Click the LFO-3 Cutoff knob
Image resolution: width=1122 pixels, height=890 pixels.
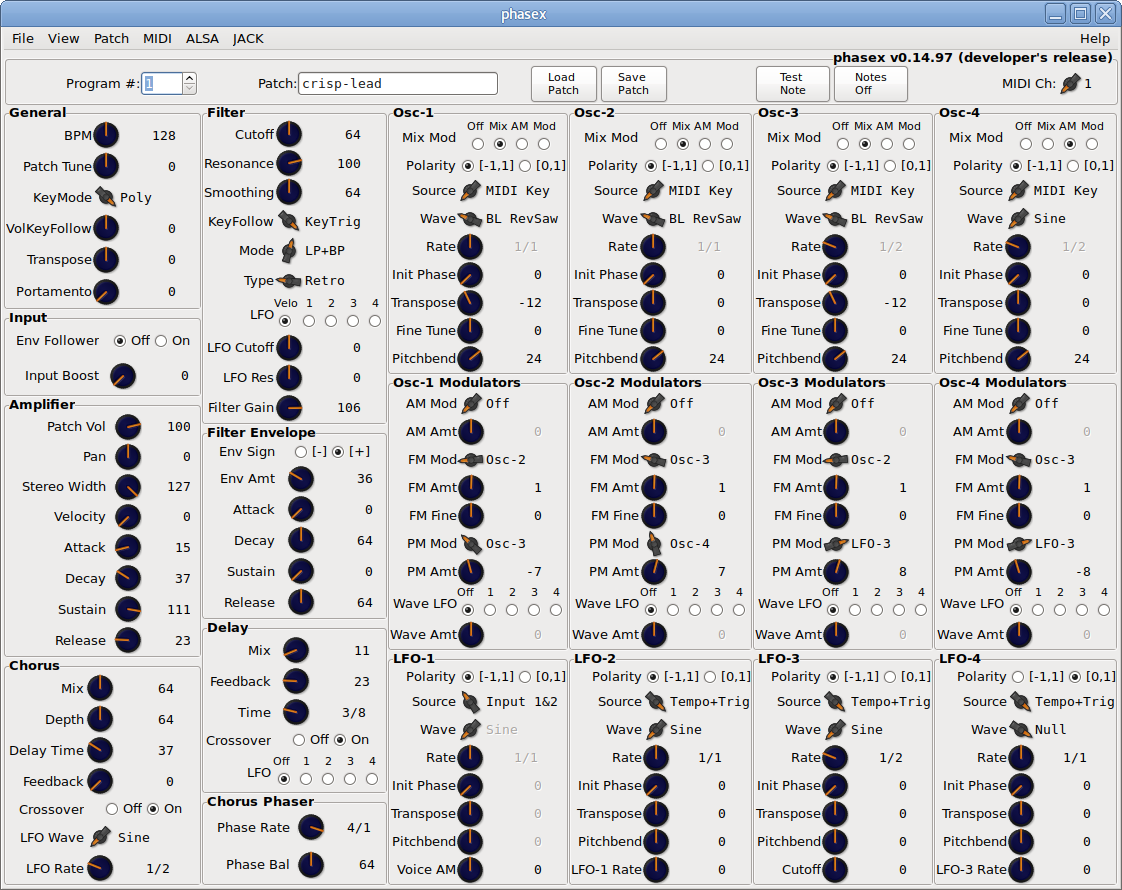(x=835, y=869)
